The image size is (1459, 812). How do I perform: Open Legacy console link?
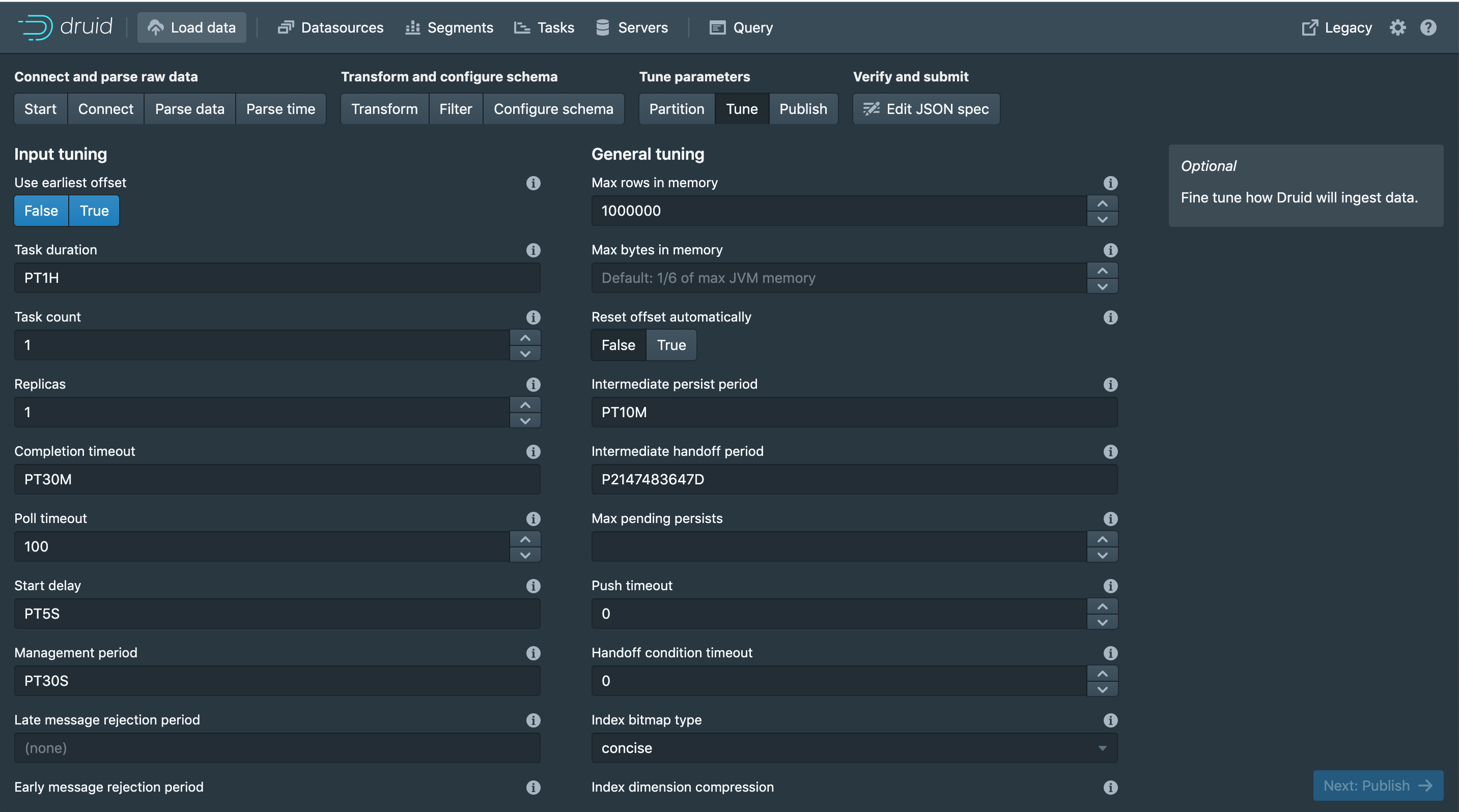(x=1336, y=27)
